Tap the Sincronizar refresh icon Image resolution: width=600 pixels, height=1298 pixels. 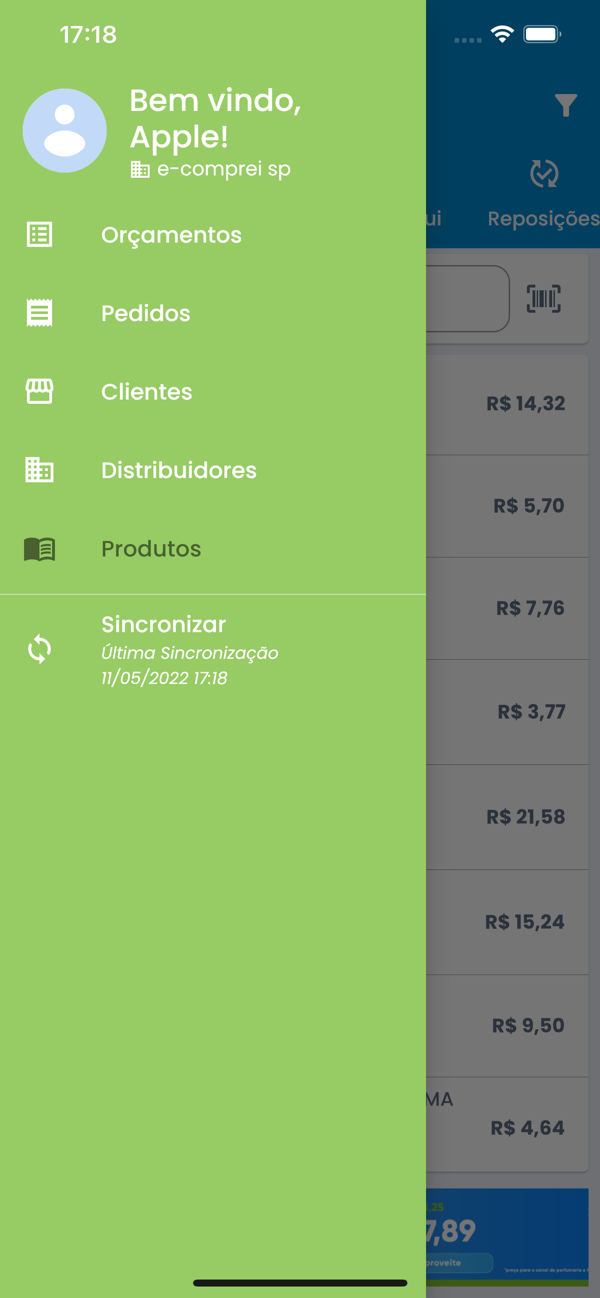click(39, 650)
